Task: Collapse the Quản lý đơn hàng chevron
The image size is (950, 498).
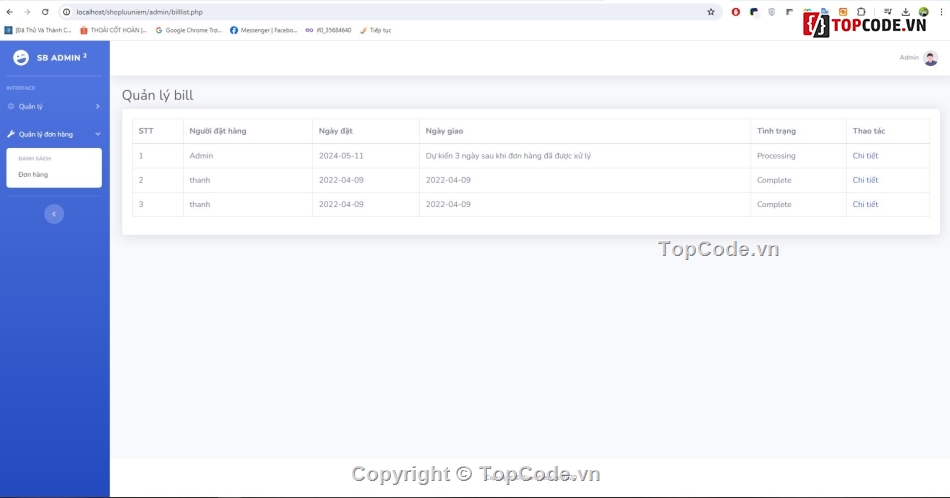Action: (97, 134)
